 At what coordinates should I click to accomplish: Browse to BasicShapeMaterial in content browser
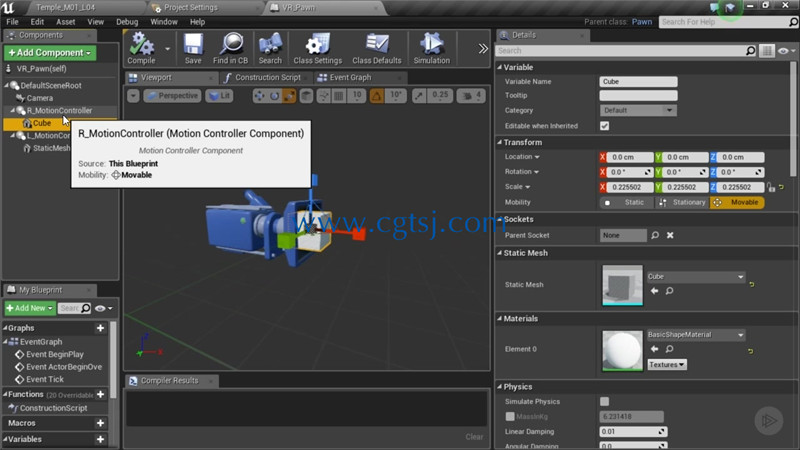pos(669,349)
